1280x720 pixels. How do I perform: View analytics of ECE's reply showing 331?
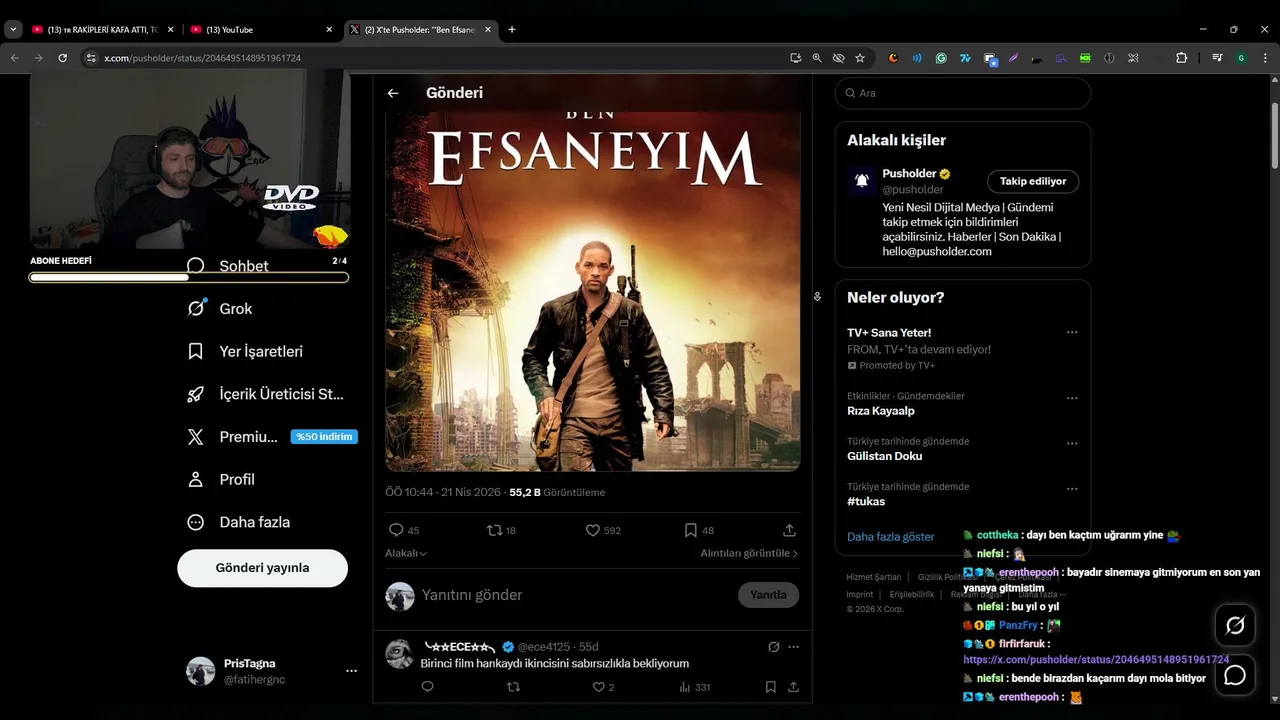[x=694, y=687]
